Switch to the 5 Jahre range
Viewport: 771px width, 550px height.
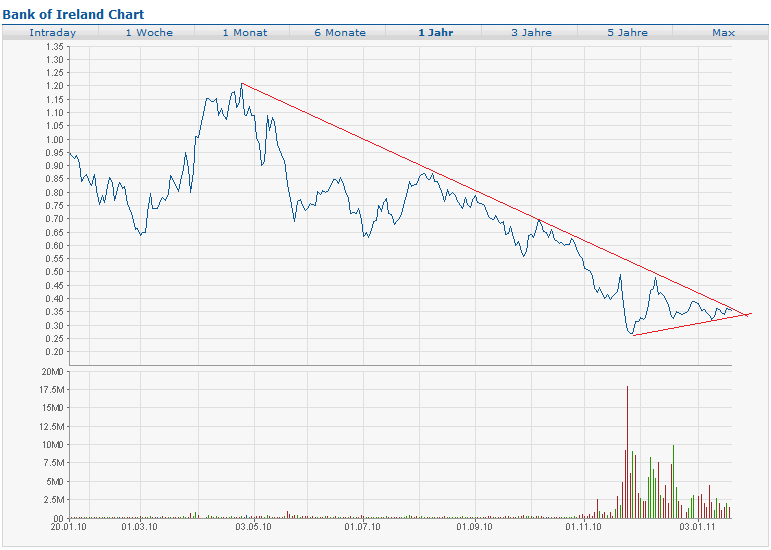click(627, 33)
